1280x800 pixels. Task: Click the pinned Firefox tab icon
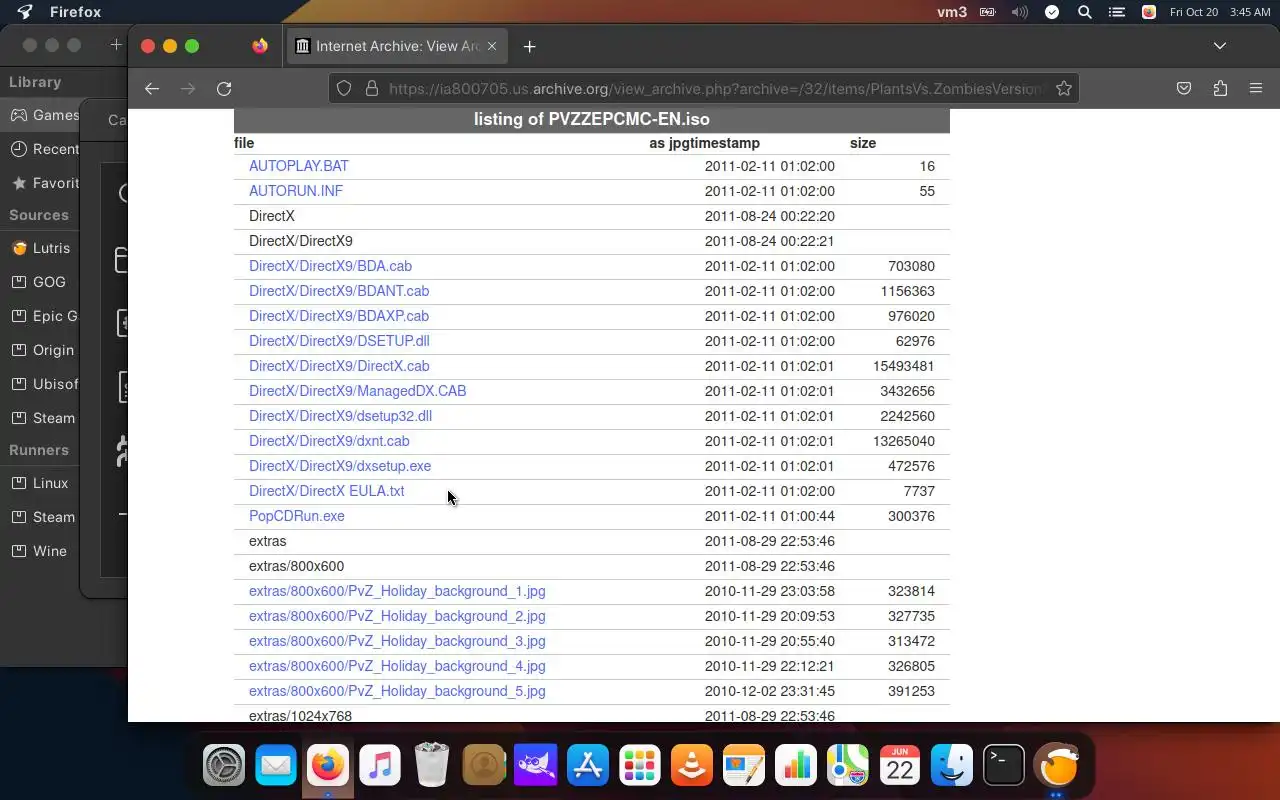click(x=260, y=46)
